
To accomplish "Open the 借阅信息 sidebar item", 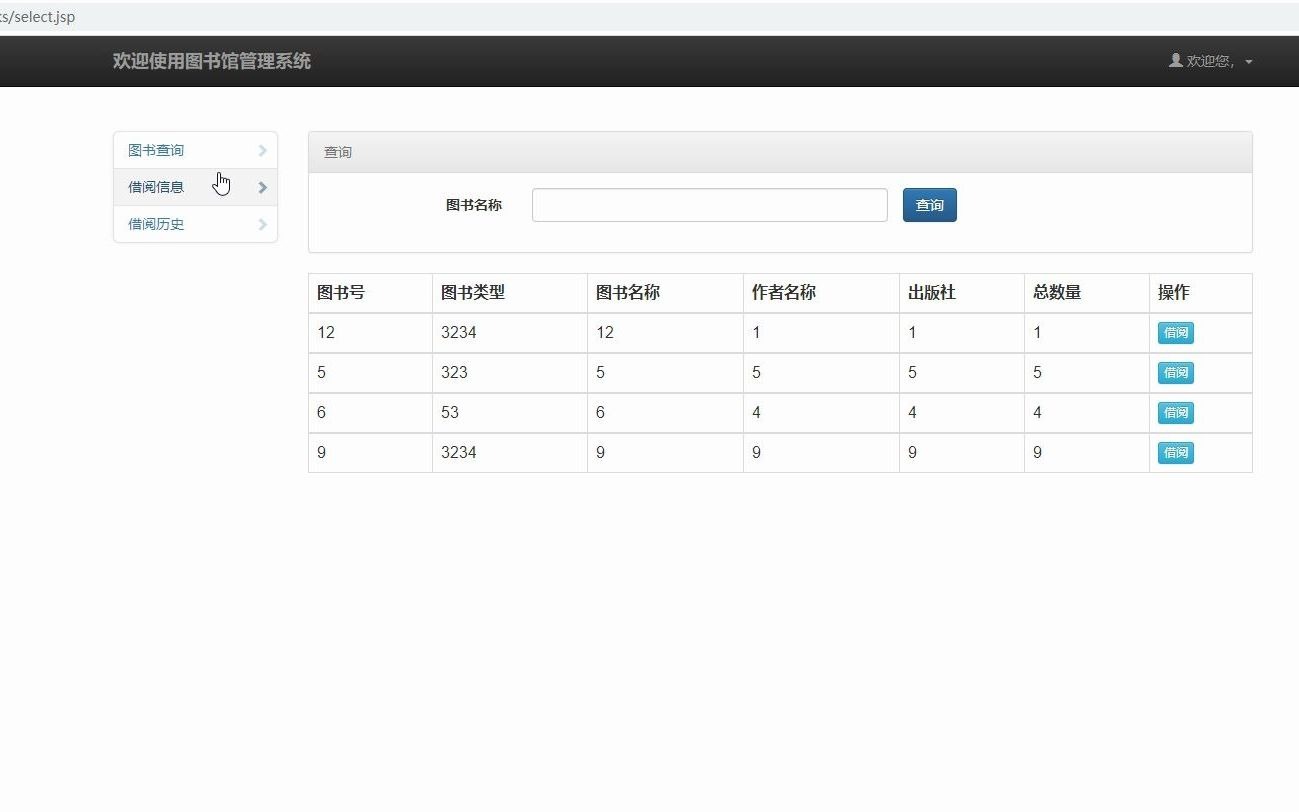I will pos(195,187).
